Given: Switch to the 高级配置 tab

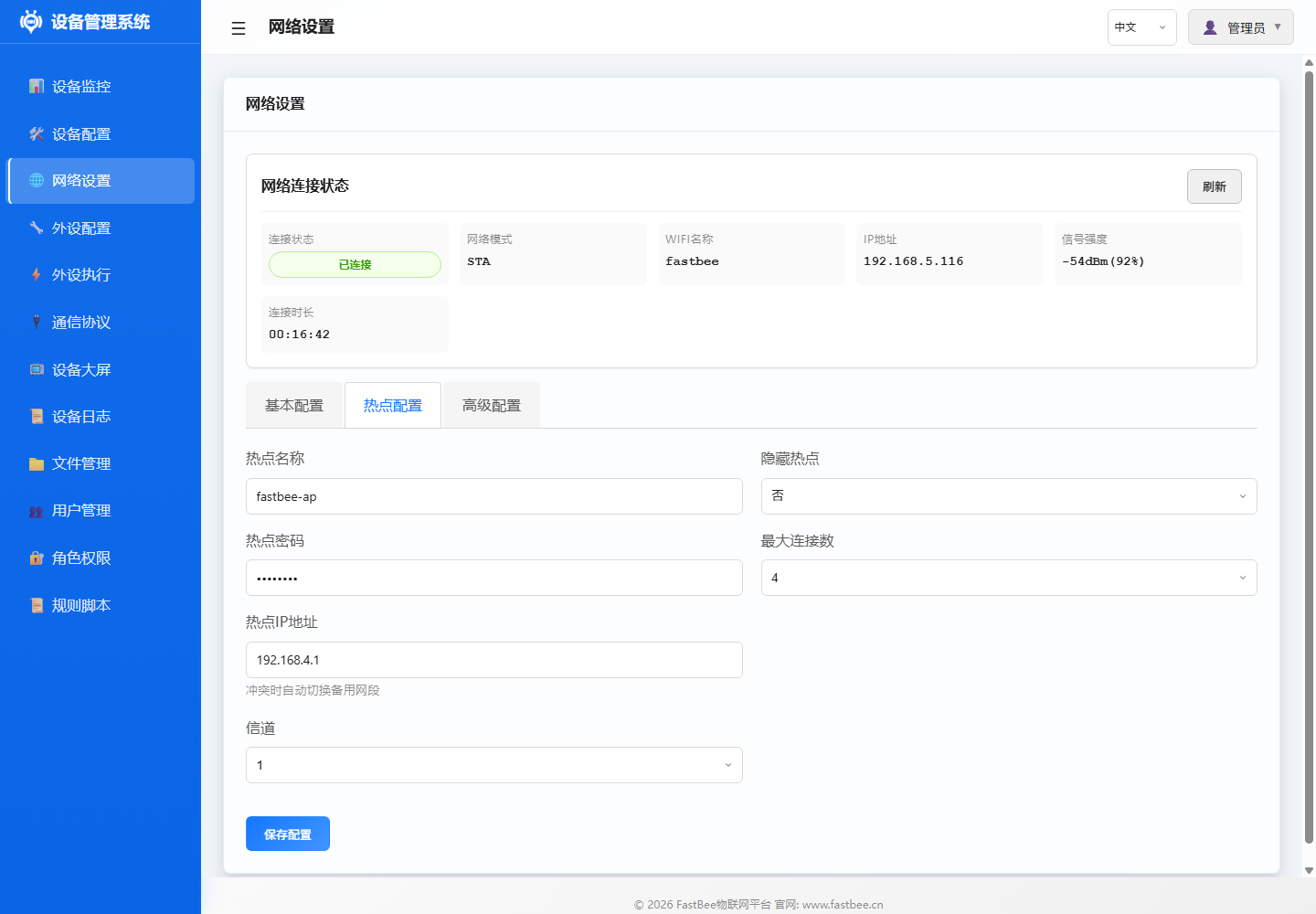Looking at the screenshot, I should coord(492,405).
